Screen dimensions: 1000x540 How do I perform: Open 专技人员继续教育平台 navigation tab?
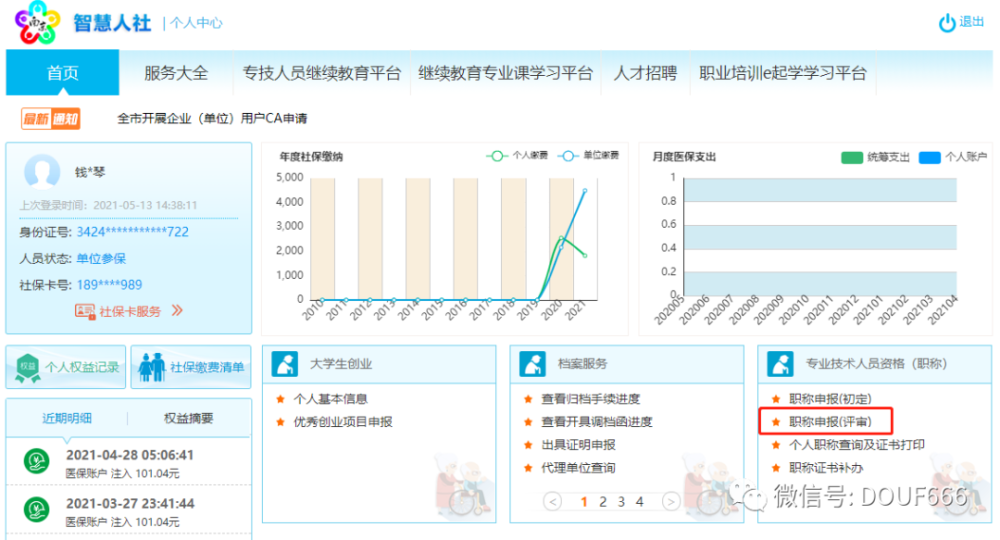pos(321,73)
